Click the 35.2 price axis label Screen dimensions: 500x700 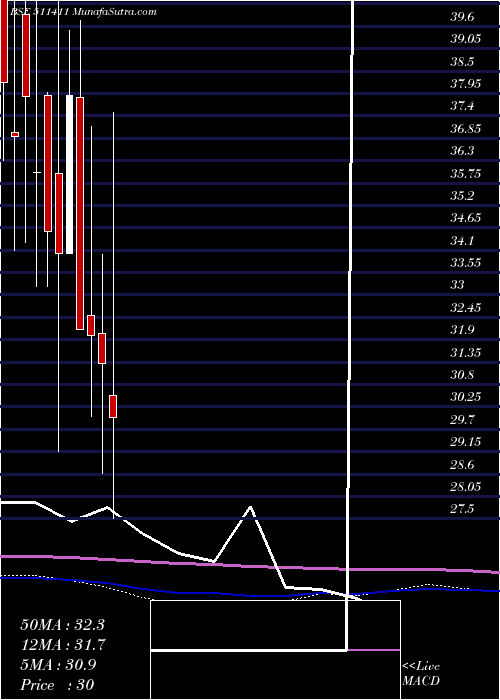pos(462,196)
